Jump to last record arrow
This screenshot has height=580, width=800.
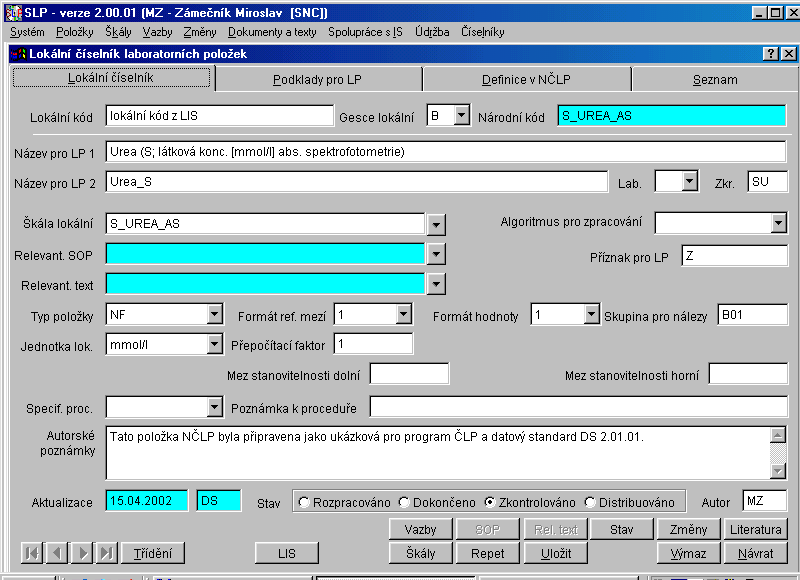click(x=107, y=553)
